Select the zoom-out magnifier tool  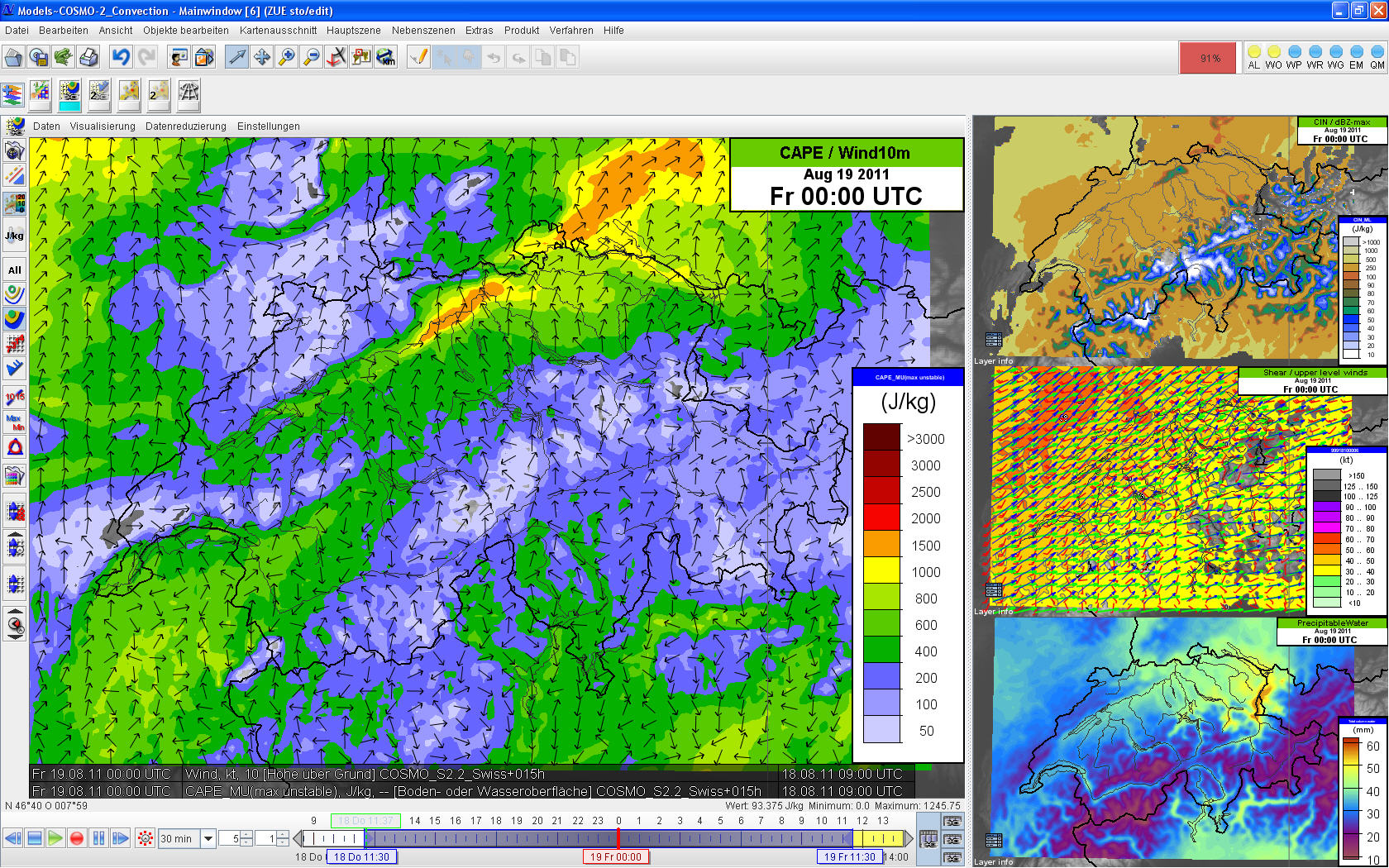pos(312,57)
